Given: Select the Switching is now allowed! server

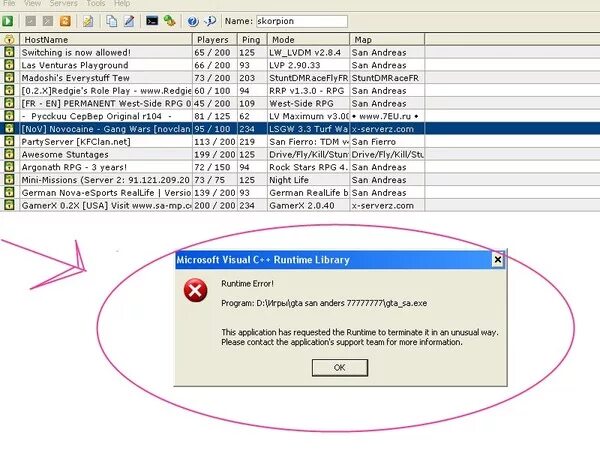Looking at the screenshot, I should pos(300,52).
